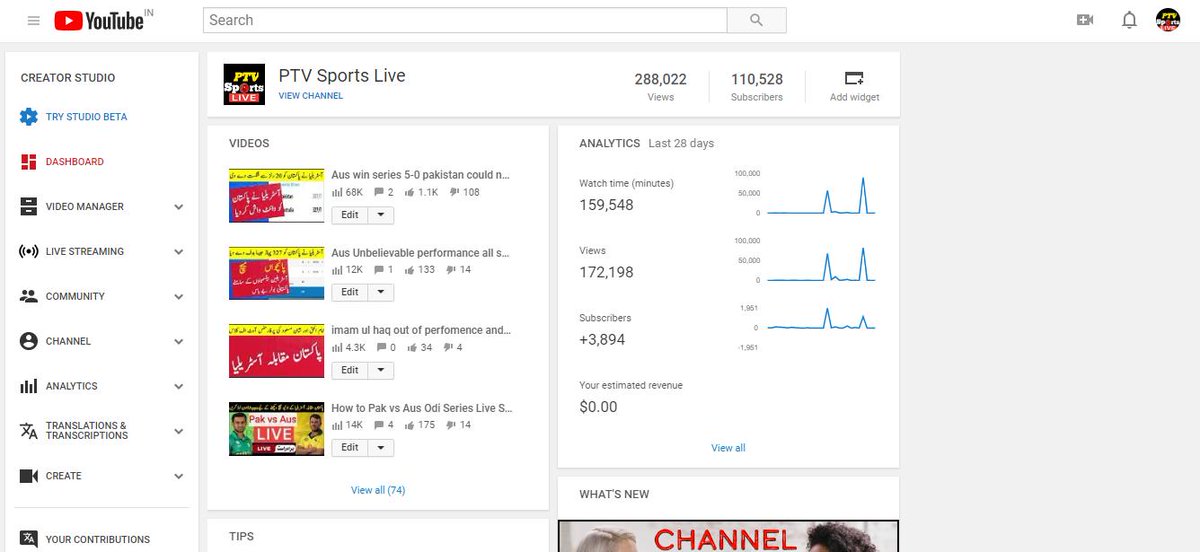The width and height of the screenshot is (1200, 552).
Task: Go to YouTube home via logo
Action: click(99, 20)
